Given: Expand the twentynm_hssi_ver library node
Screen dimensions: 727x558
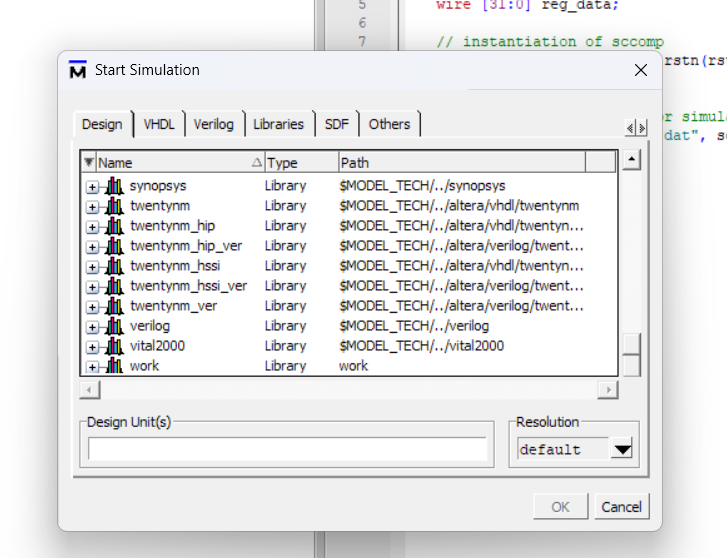Looking at the screenshot, I should pyautogui.click(x=93, y=287).
